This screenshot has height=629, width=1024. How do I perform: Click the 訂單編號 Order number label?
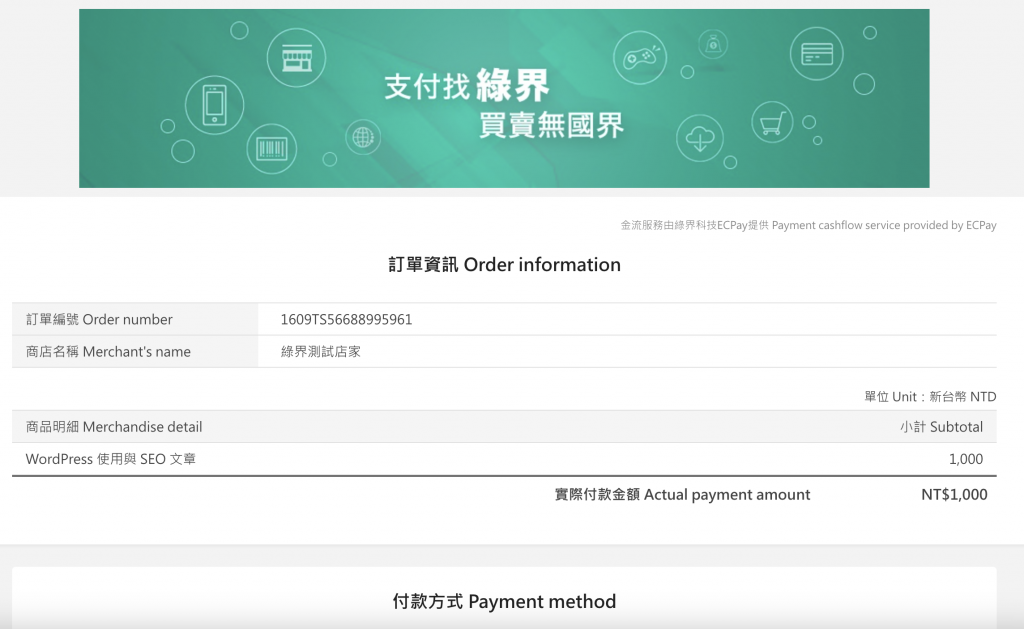click(x=99, y=319)
